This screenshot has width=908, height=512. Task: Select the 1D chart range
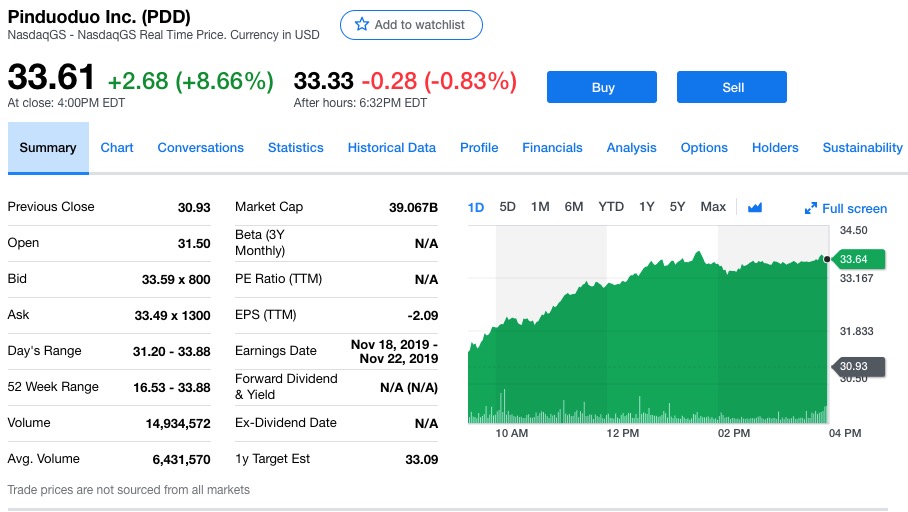tap(475, 207)
